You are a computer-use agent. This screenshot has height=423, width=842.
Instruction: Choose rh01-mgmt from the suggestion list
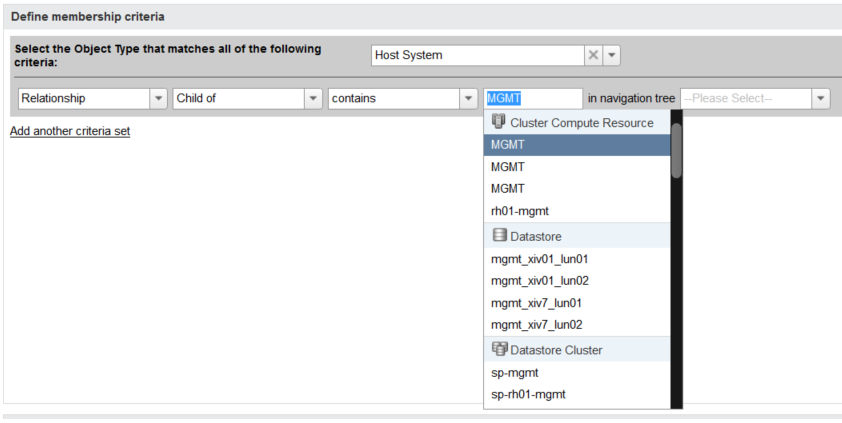[x=520, y=211]
